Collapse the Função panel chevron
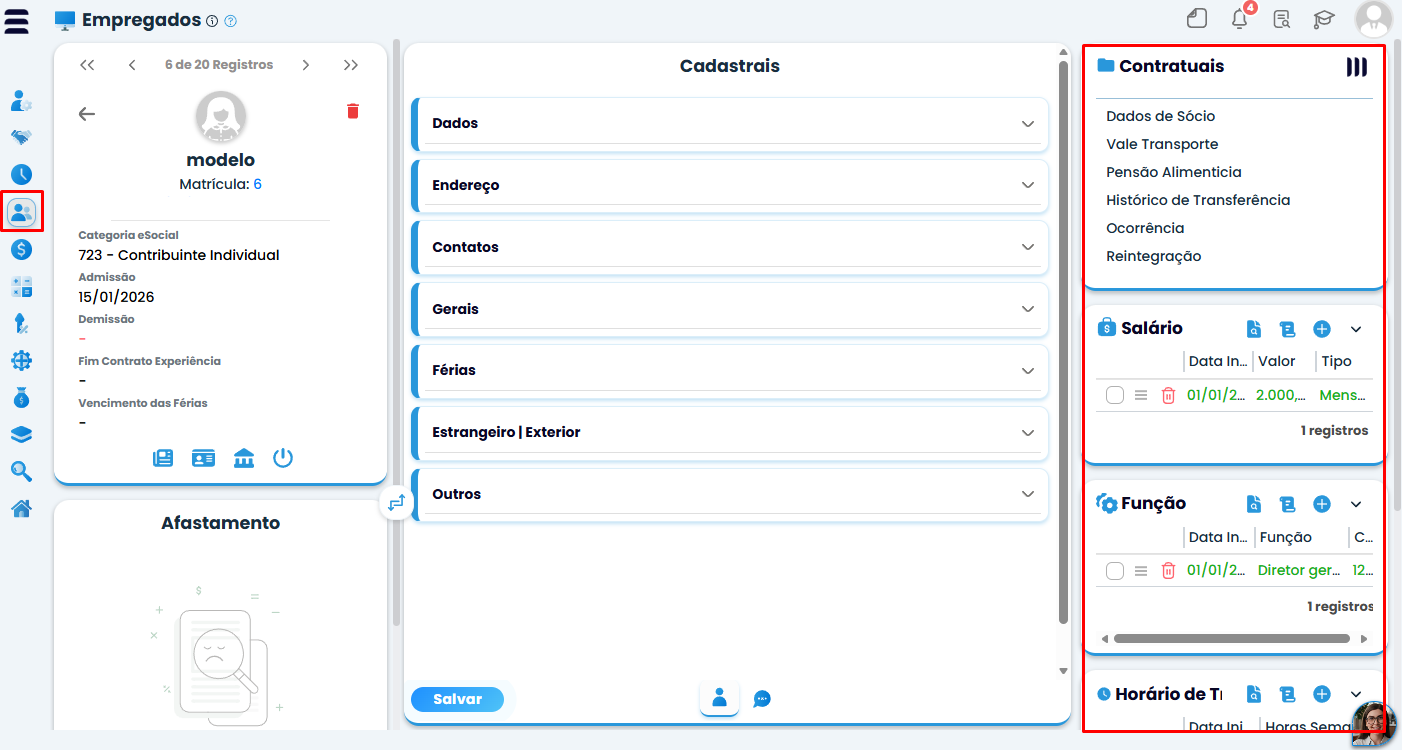Screen dimensions: 1402x750 point(1356,504)
